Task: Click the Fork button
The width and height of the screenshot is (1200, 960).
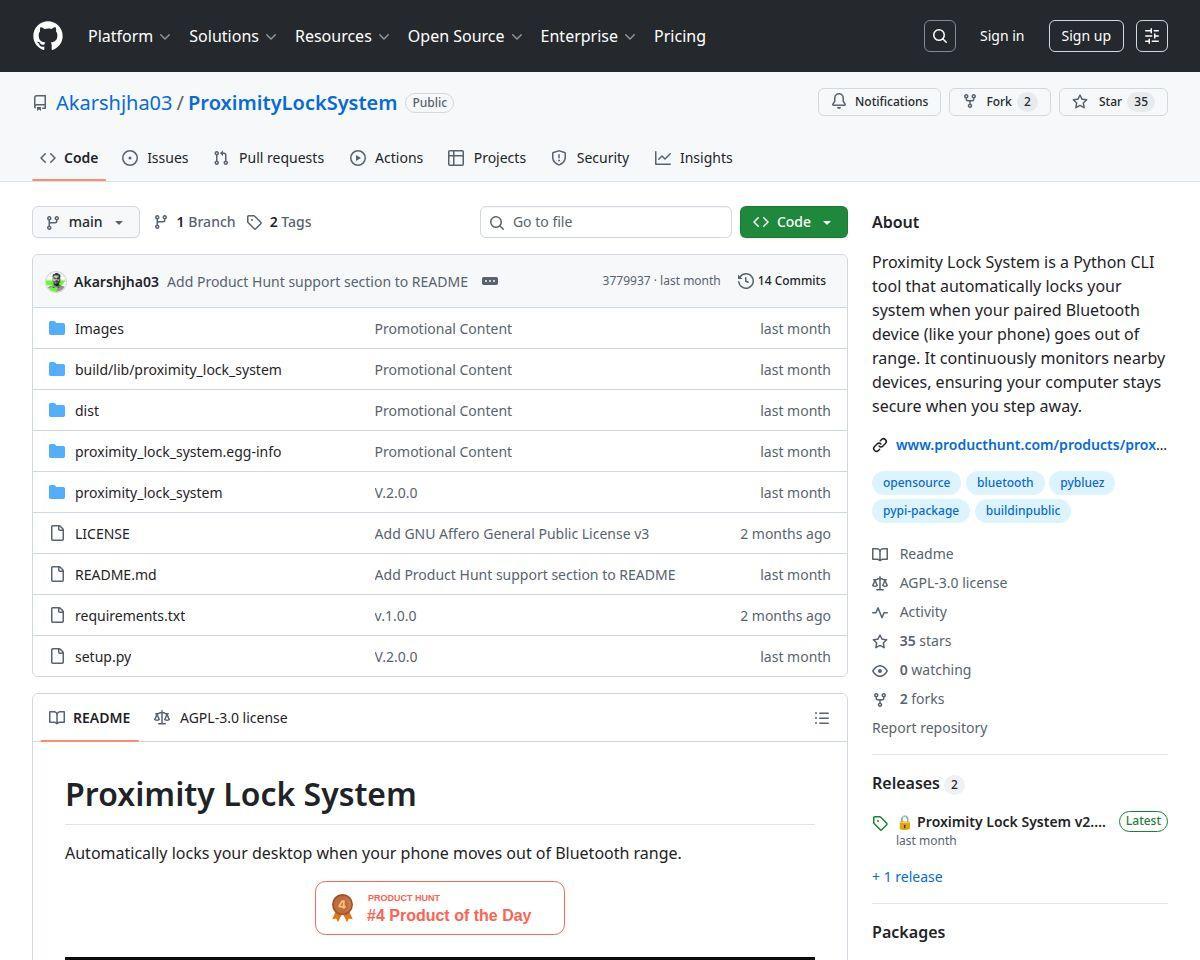Action: (999, 102)
